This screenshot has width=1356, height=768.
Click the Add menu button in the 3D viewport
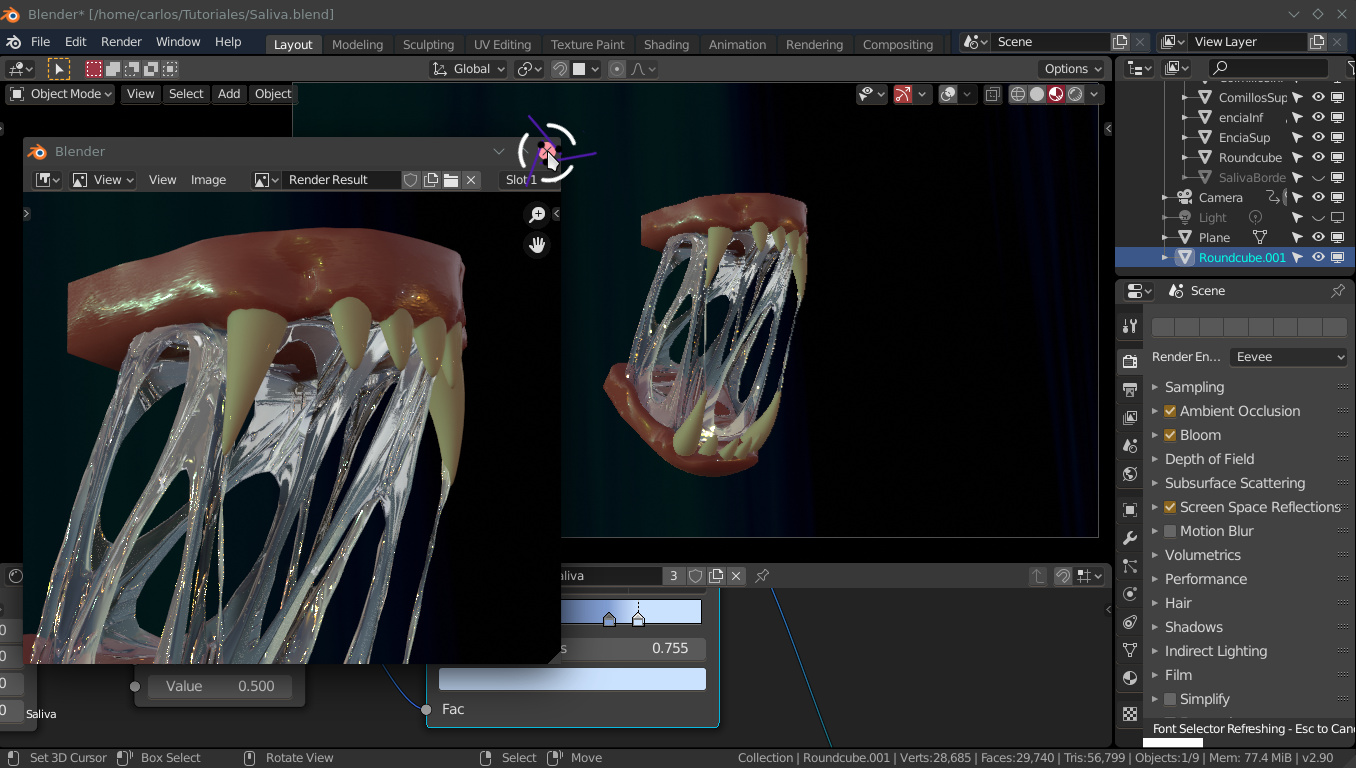coord(229,94)
